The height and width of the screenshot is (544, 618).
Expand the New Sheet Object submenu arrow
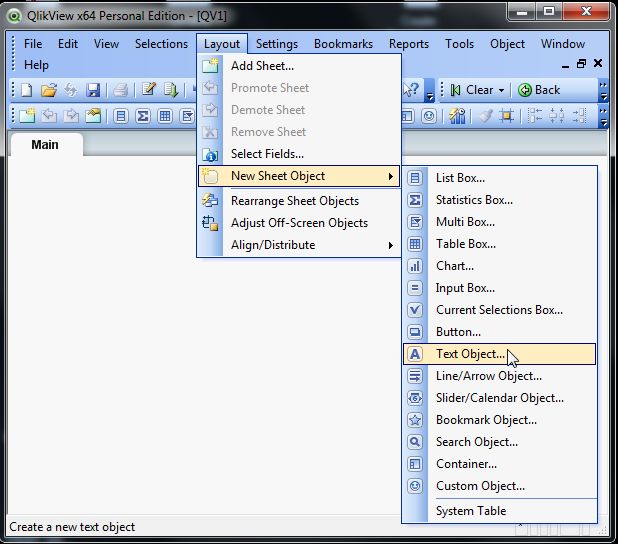(391, 176)
